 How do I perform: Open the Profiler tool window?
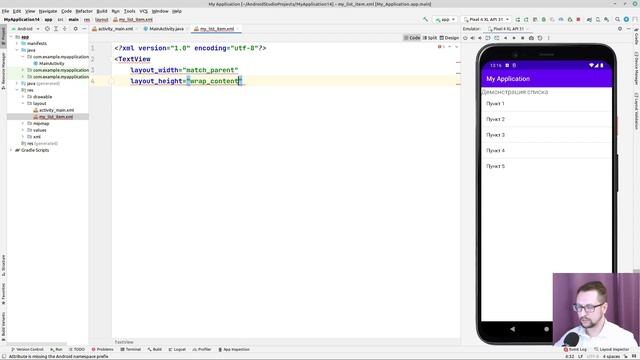pos(202,349)
